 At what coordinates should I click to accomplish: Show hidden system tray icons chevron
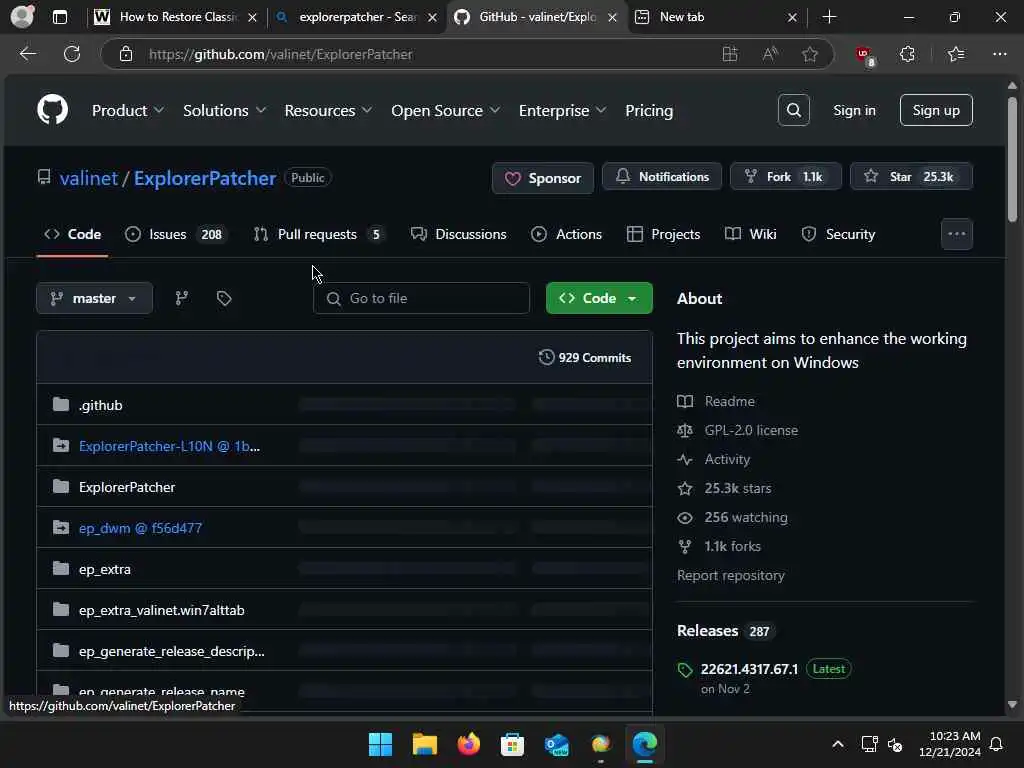coord(837,744)
